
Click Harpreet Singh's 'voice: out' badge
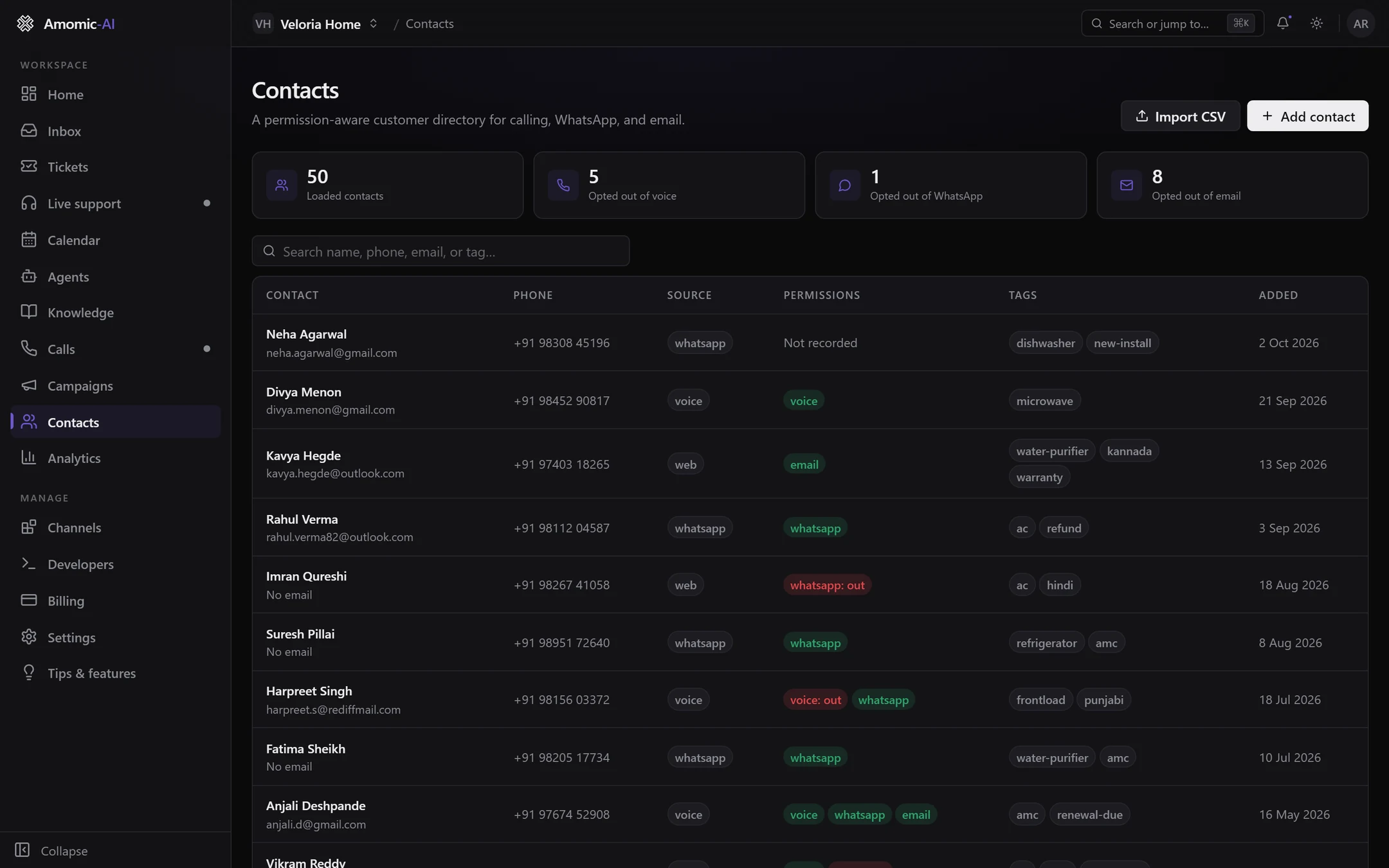tap(815, 700)
